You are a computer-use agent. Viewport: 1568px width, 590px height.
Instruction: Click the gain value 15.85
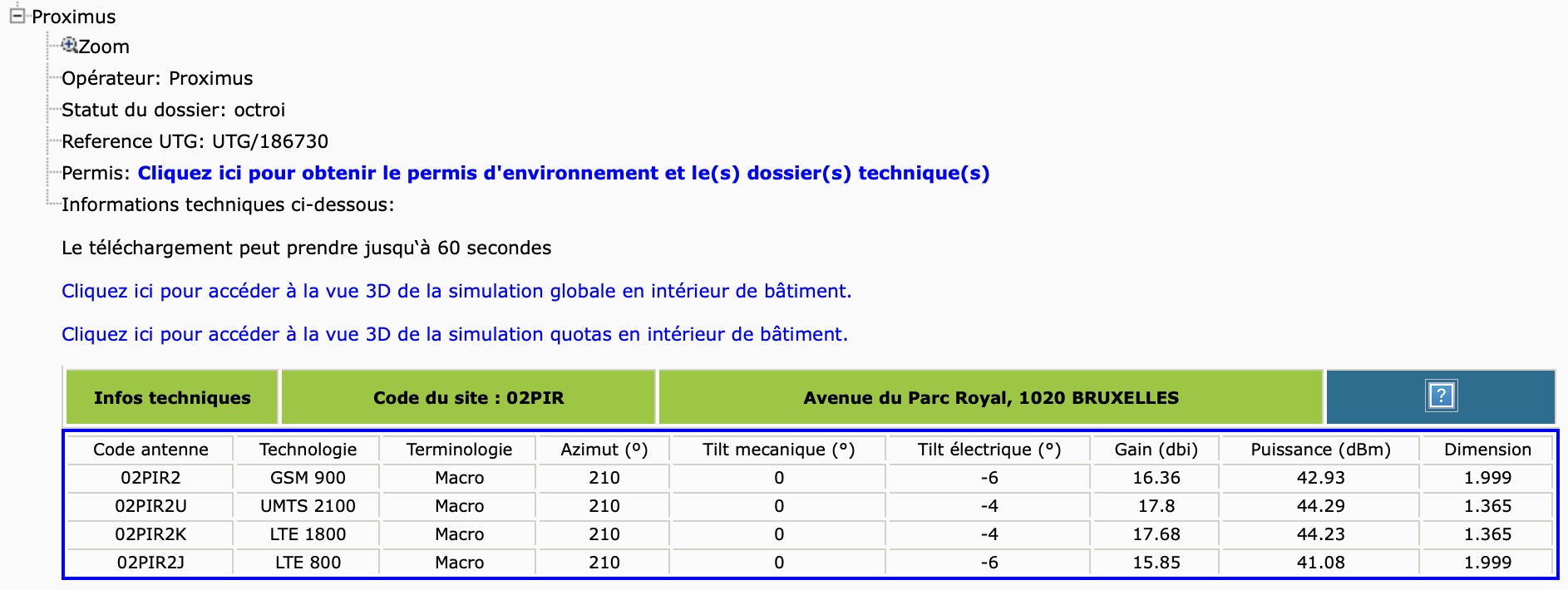1156,563
